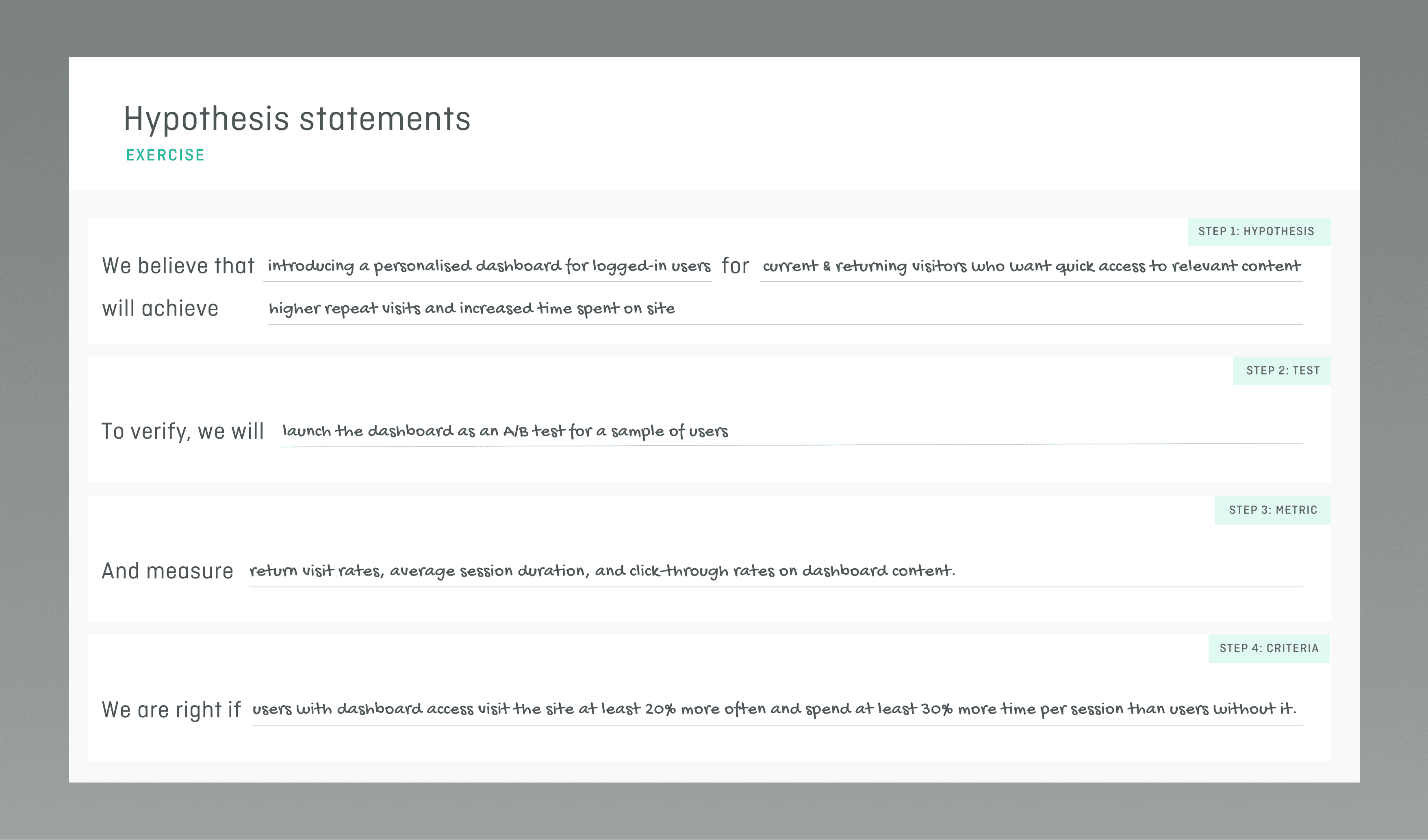Edit the A/B test launch field
The image size is (1428, 840).
pyautogui.click(x=790, y=432)
